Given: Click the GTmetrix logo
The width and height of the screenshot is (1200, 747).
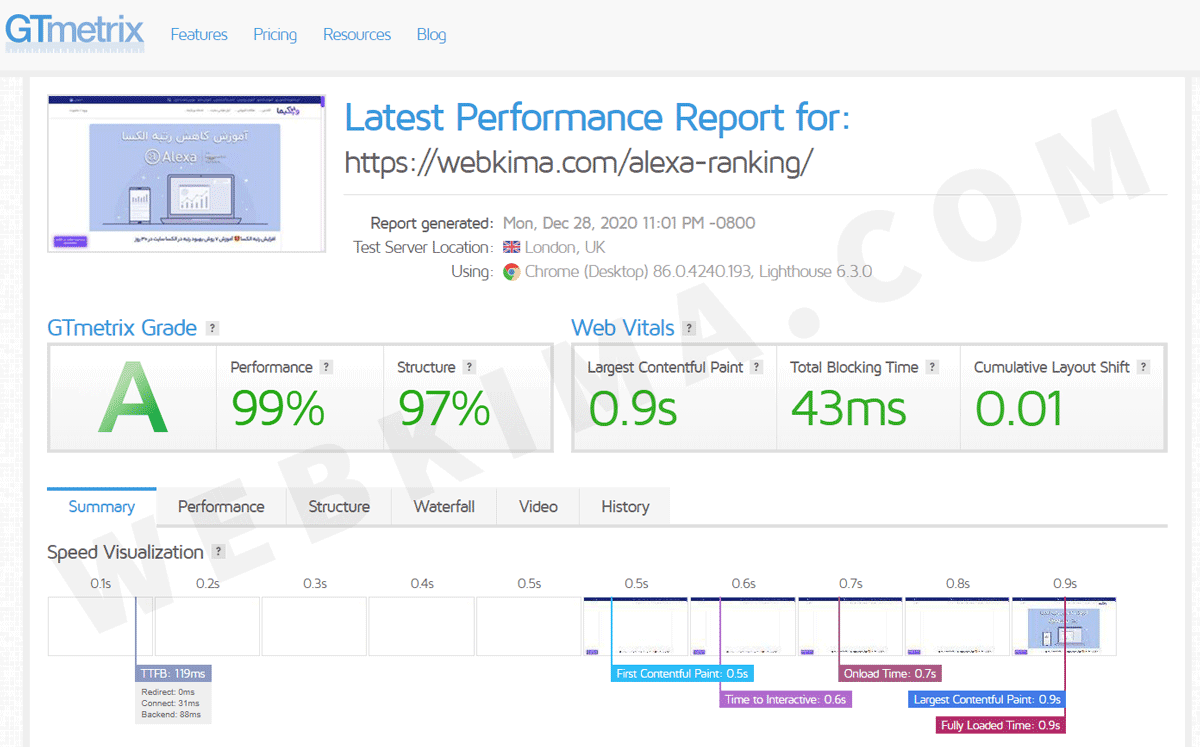Looking at the screenshot, I should (x=75, y=32).
